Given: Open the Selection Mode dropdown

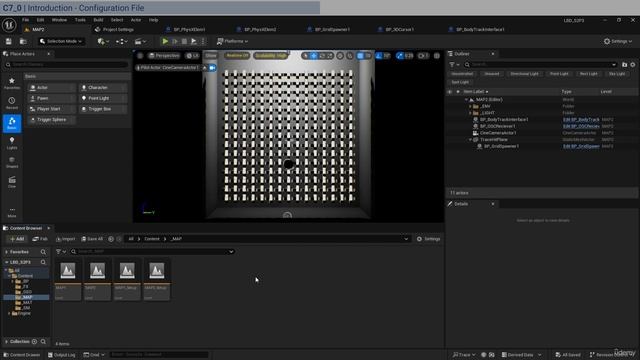Looking at the screenshot, I should (x=61, y=41).
